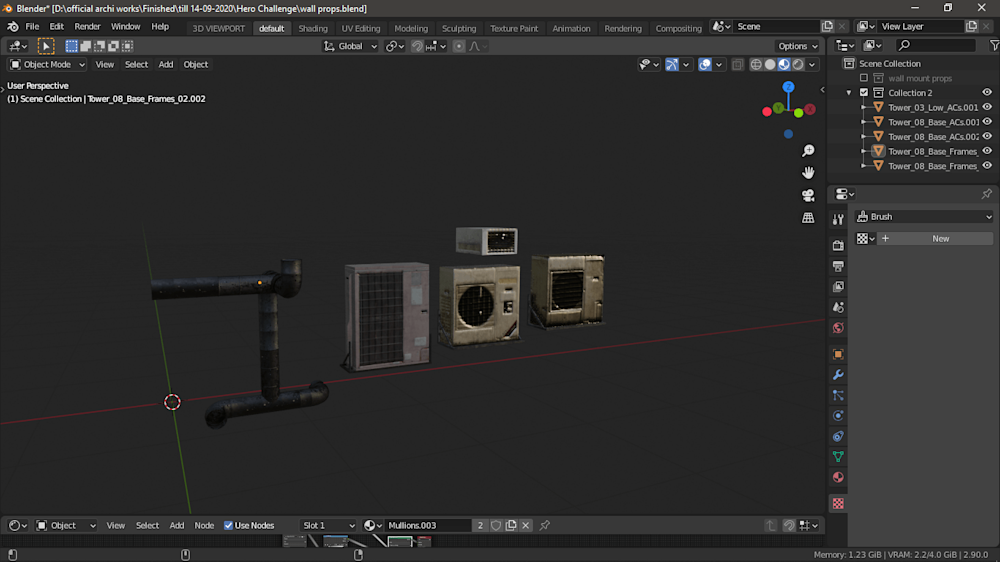The width and height of the screenshot is (1000, 562).
Task: Enable the wall mount props collection checkbox
Action: coord(864,78)
